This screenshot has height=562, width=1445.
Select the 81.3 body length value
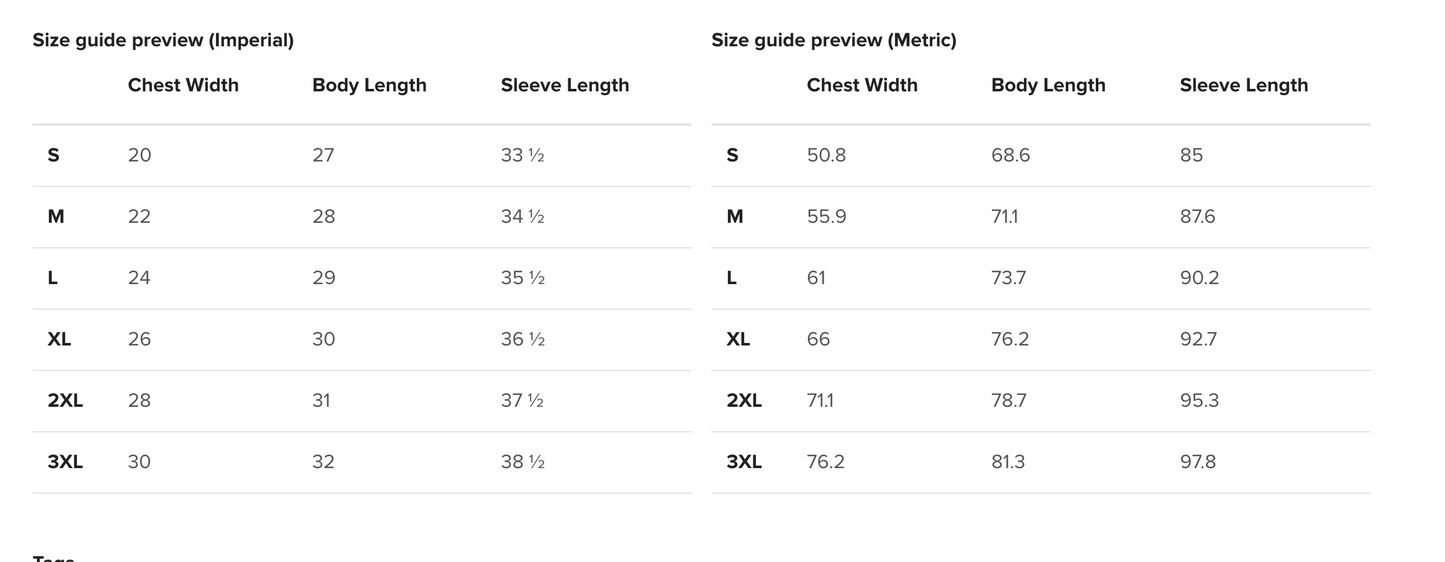[1008, 462]
